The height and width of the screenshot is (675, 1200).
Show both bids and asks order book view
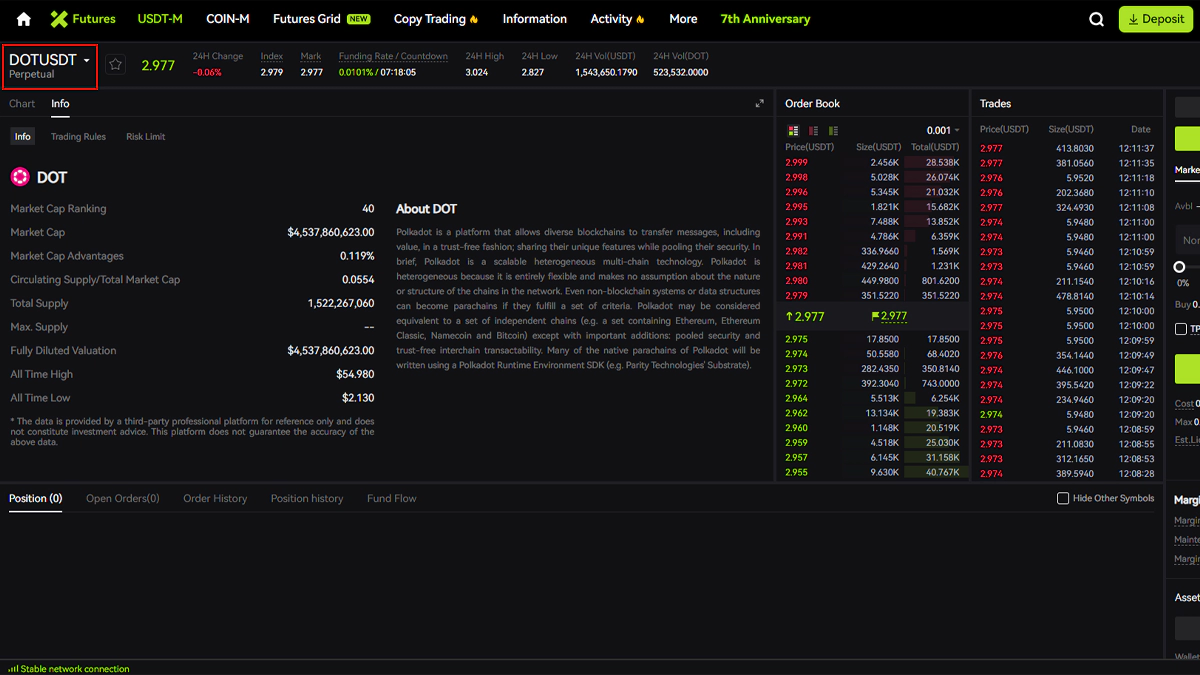tap(794, 131)
